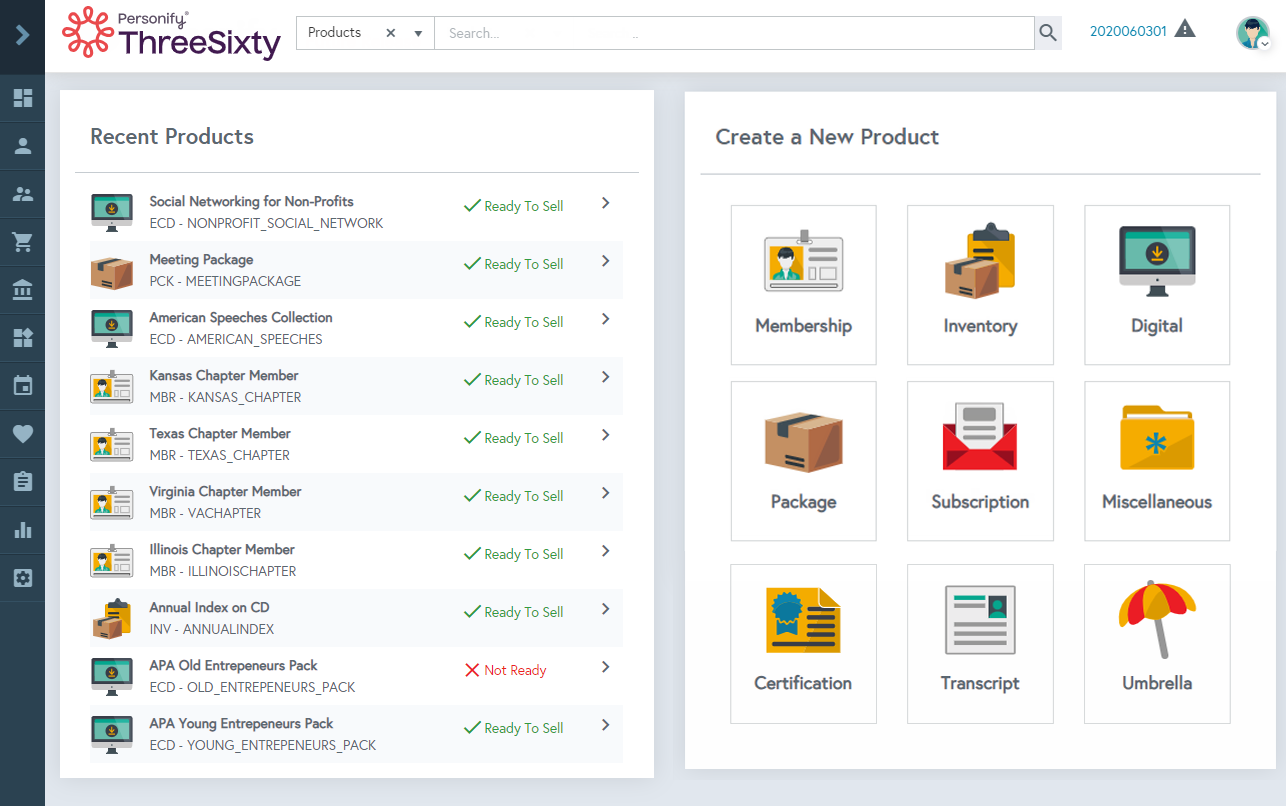
Task: Open the clipboard icon in the sidebar
Action: [x=22, y=482]
